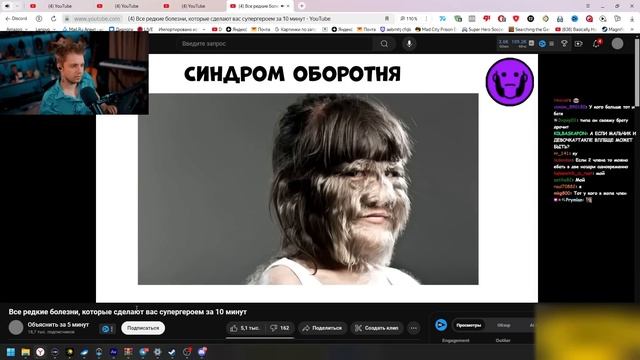Open YouTube notifications bell
Viewport: 640px width, 360px height.
tap(597, 43)
